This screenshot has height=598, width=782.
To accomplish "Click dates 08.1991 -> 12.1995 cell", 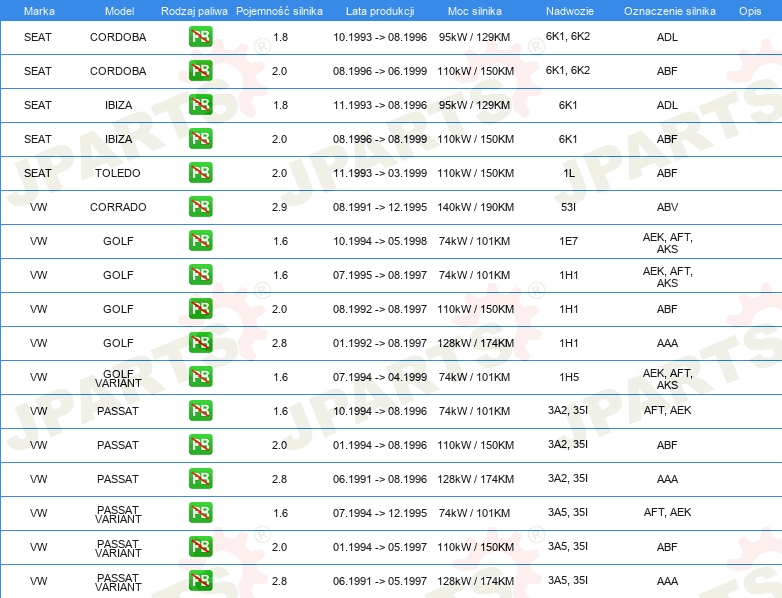I will point(380,207).
